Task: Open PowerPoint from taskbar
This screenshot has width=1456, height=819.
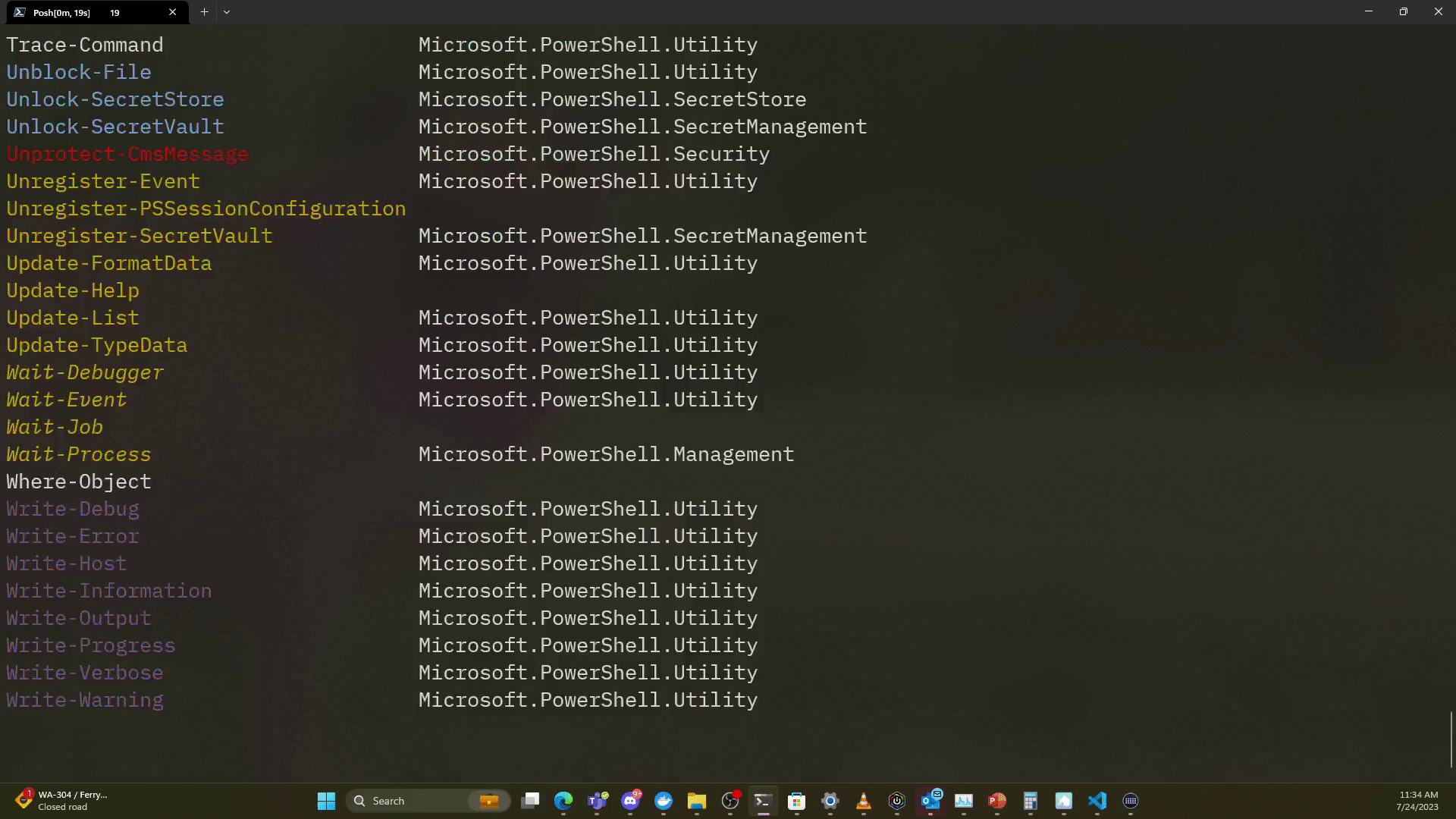Action: [996, 801]
